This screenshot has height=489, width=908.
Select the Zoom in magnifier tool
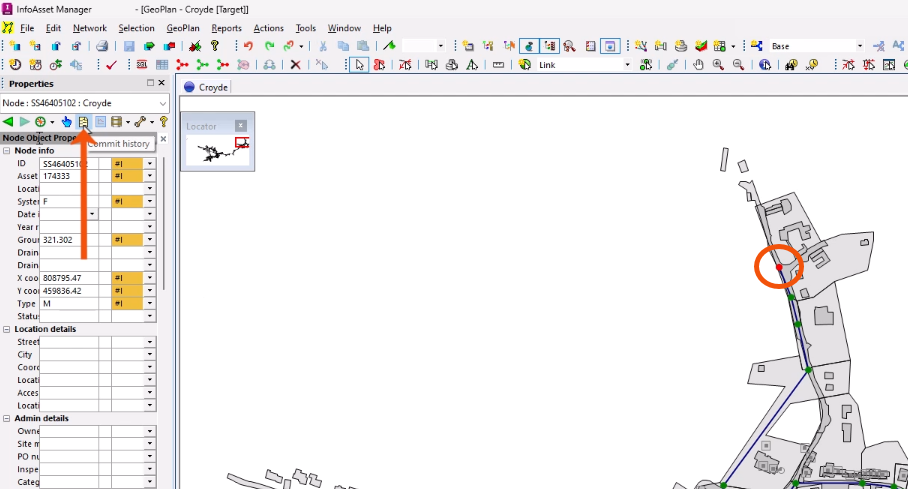pyautogui.click(x=719, y=65)
